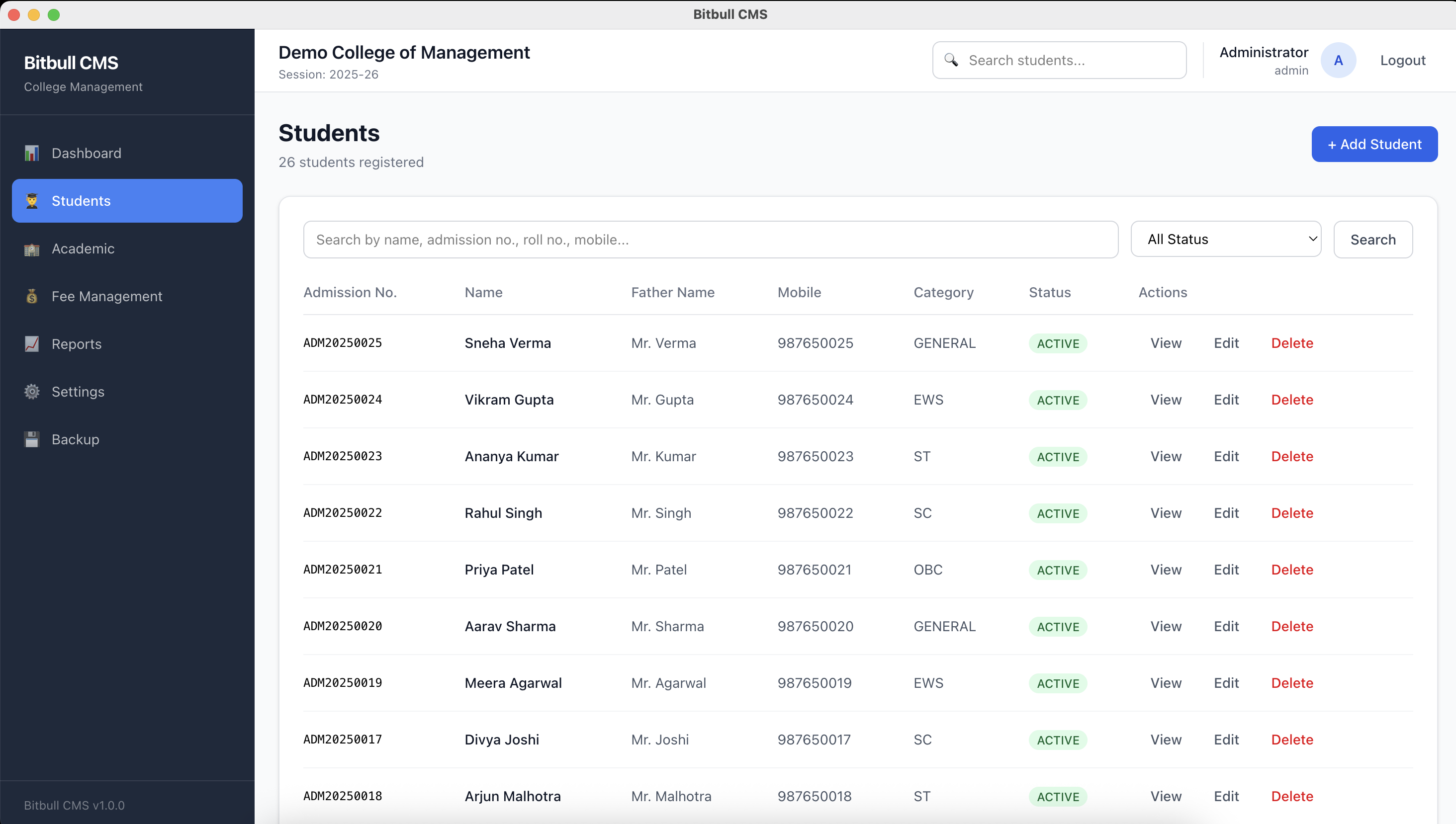Click admission number ADM20250025

[343, 343]
